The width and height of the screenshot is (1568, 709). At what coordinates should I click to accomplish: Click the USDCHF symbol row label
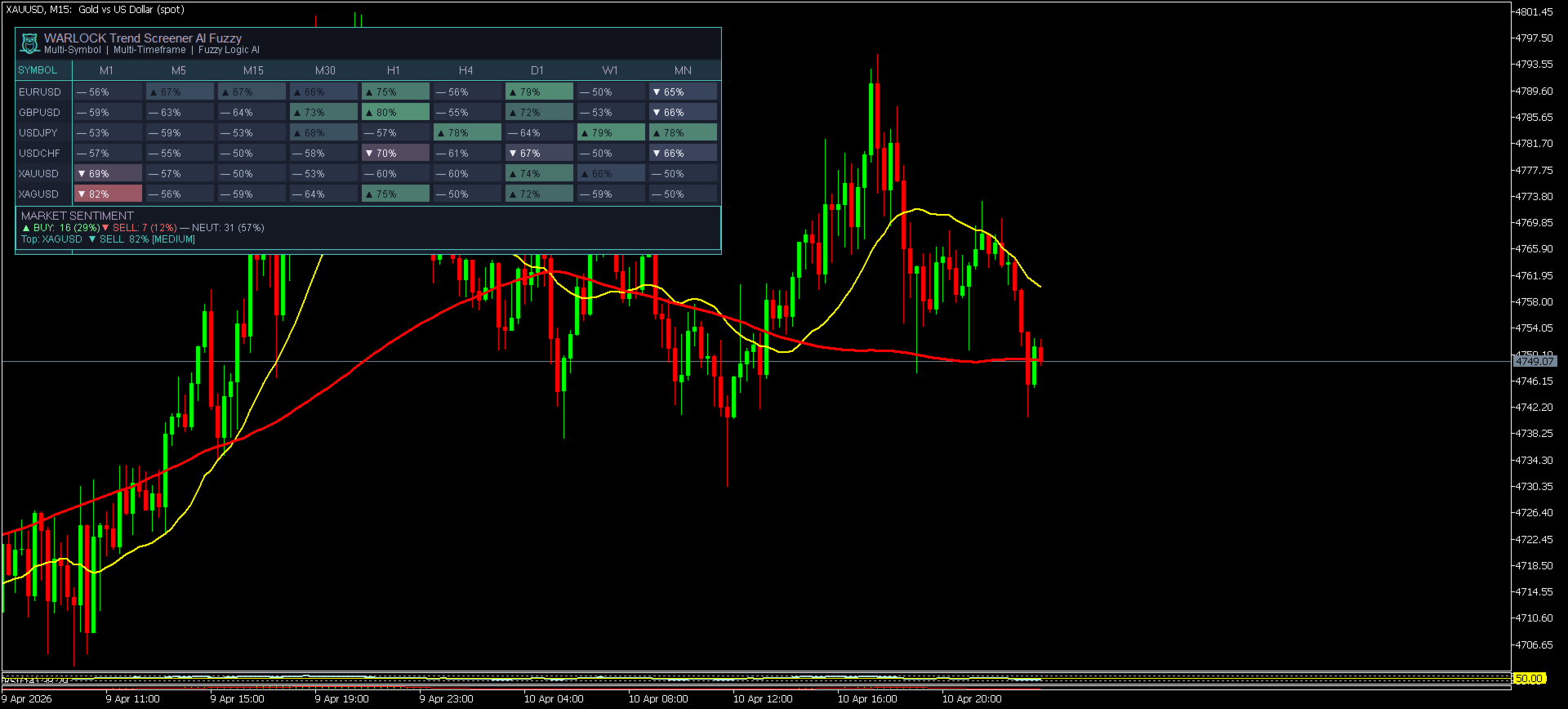40,154
